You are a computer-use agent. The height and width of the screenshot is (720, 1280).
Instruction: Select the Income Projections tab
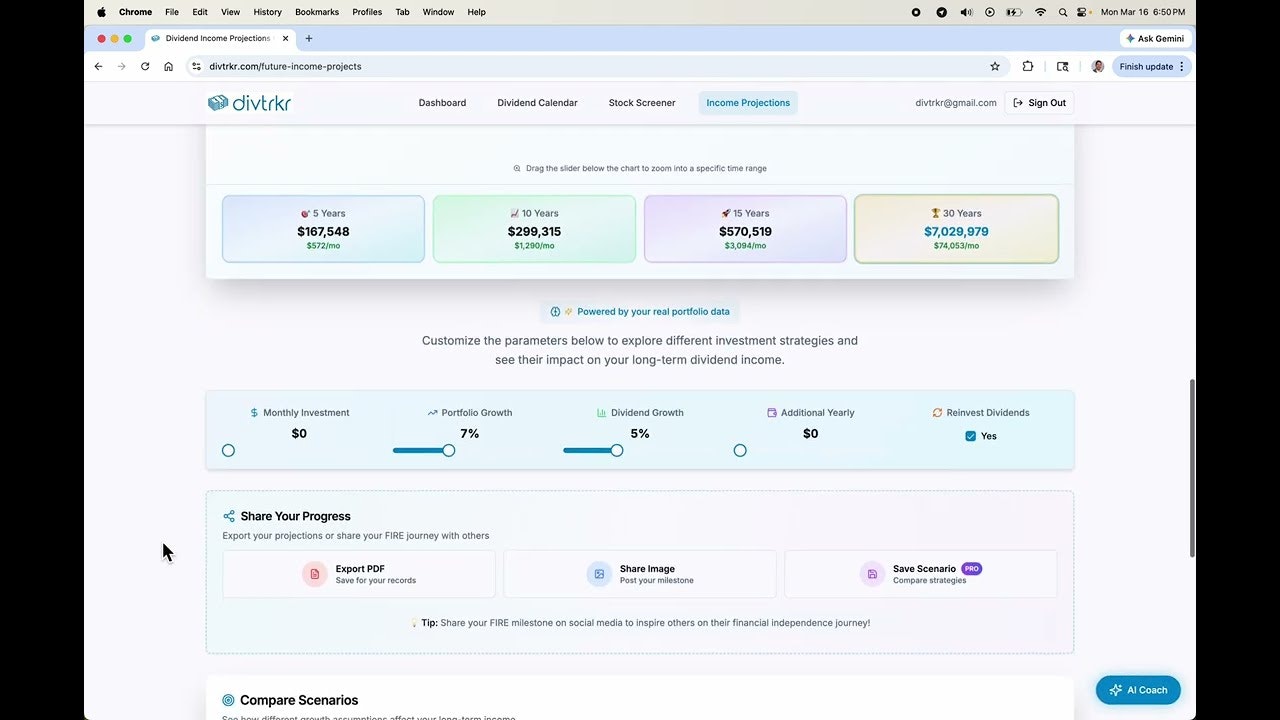pos(748,103)
